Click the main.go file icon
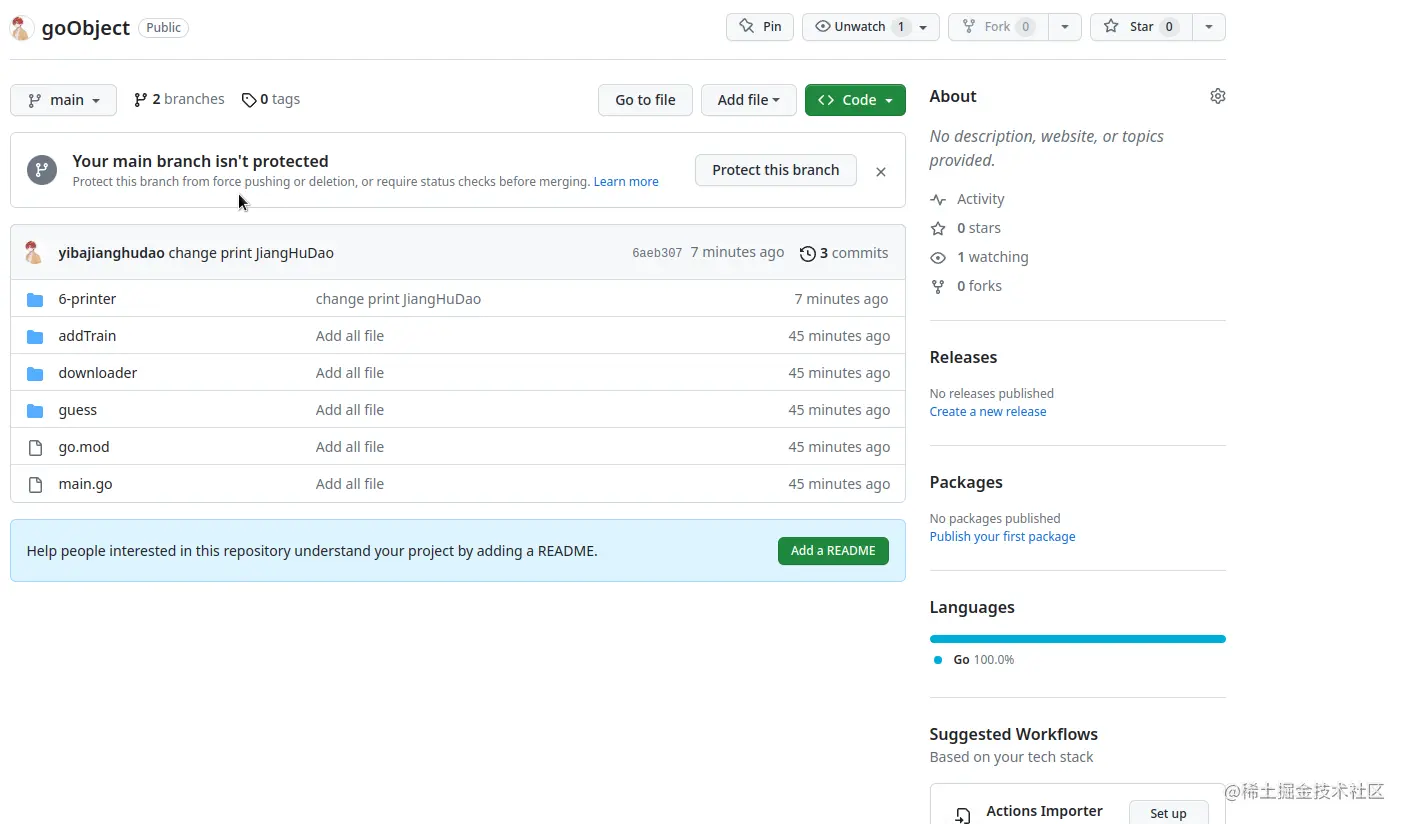The image size is (1407, 824). (35, 484)
